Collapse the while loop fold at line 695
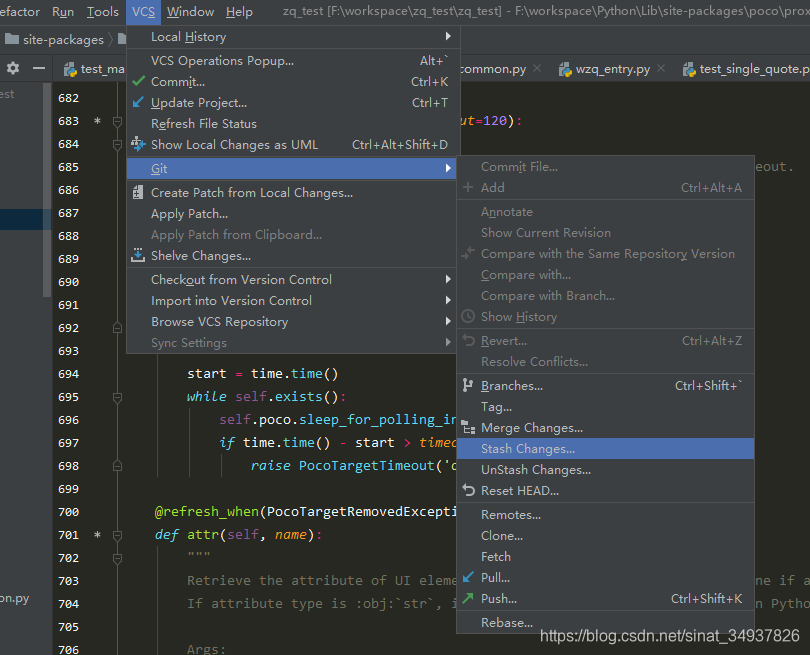The width and height of the screenshot is (810, 655). [x=117, y=397]
